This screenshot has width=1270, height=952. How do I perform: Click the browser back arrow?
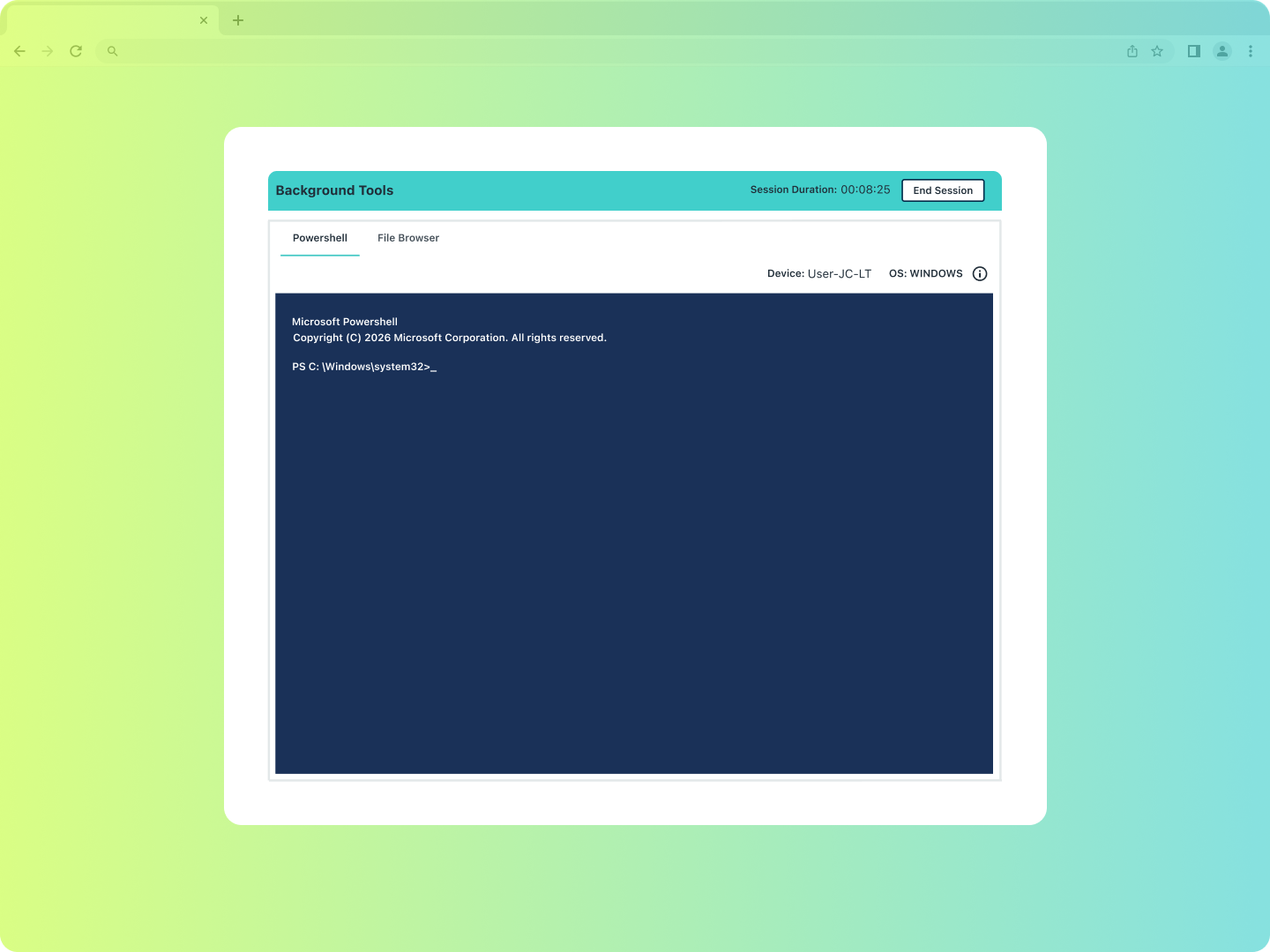[x=19, y=51]
